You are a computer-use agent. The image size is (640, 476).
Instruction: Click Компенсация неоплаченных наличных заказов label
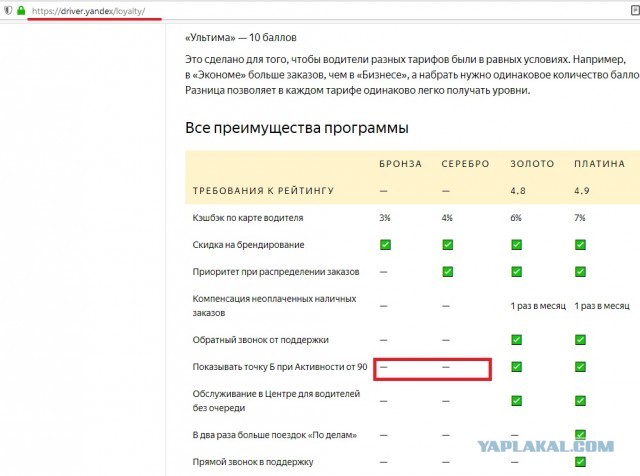click(274, 306)
